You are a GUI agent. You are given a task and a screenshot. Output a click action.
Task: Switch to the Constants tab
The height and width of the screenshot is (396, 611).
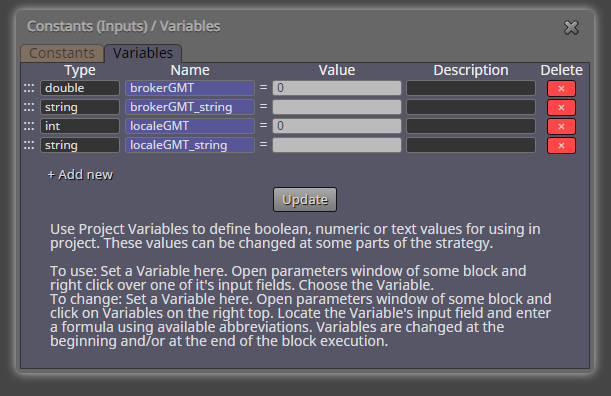click(x=62, y=53)
